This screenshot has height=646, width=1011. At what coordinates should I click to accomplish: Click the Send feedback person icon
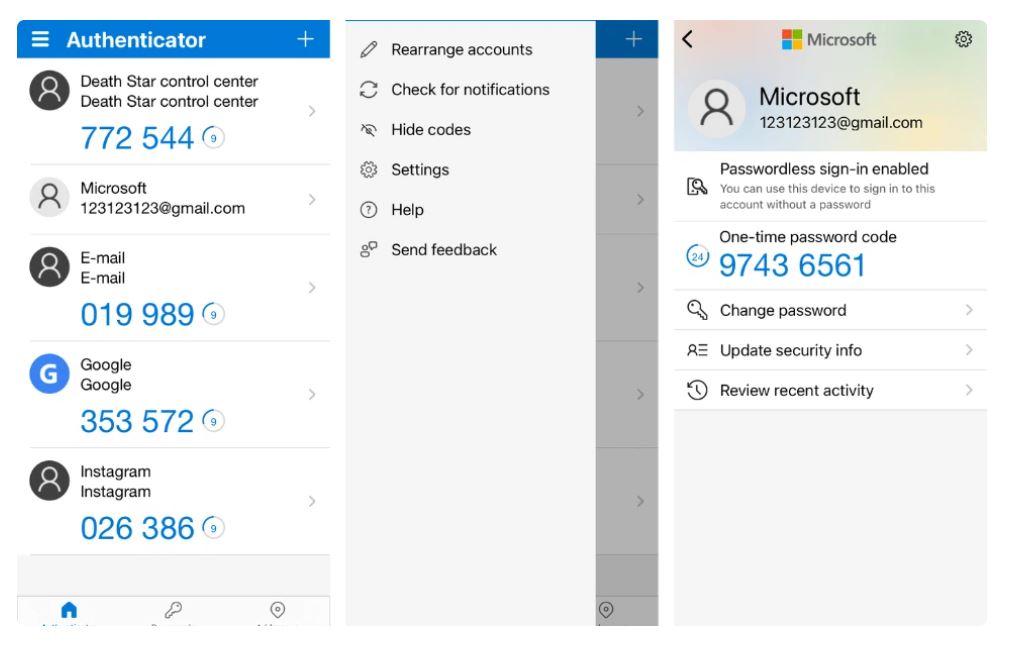point(369,250)
